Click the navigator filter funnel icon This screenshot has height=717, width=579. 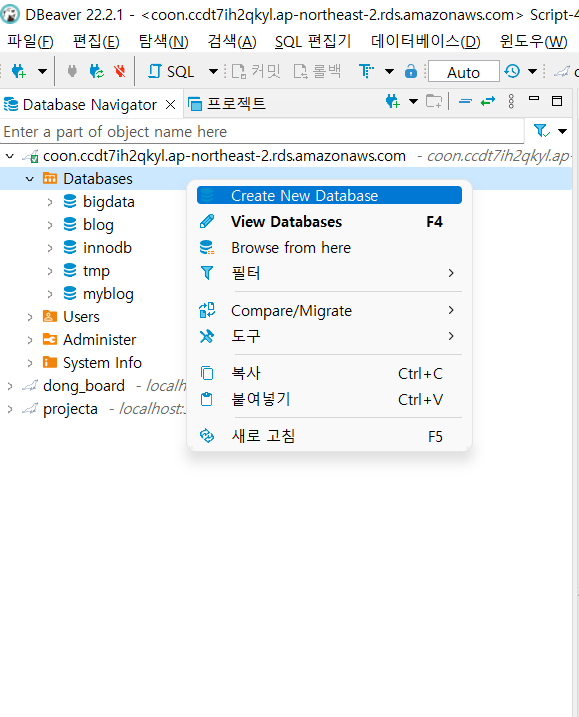tap(542, 131)
